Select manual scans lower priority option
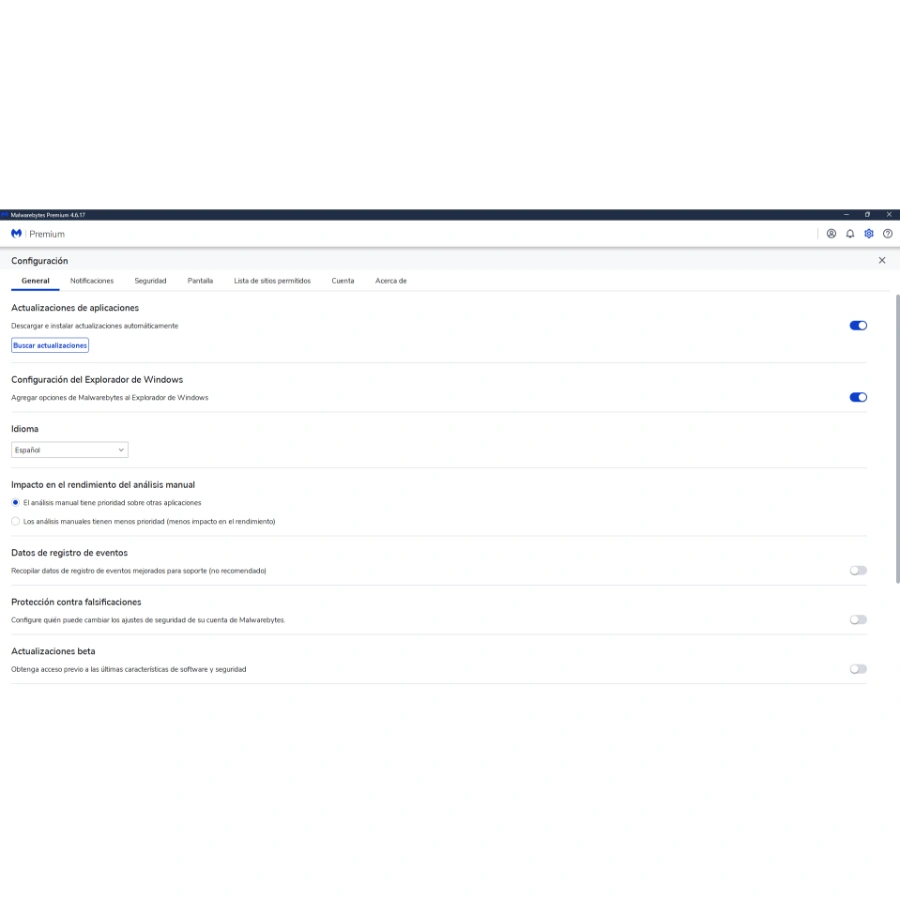900x900 pixels. click(15, 521)
